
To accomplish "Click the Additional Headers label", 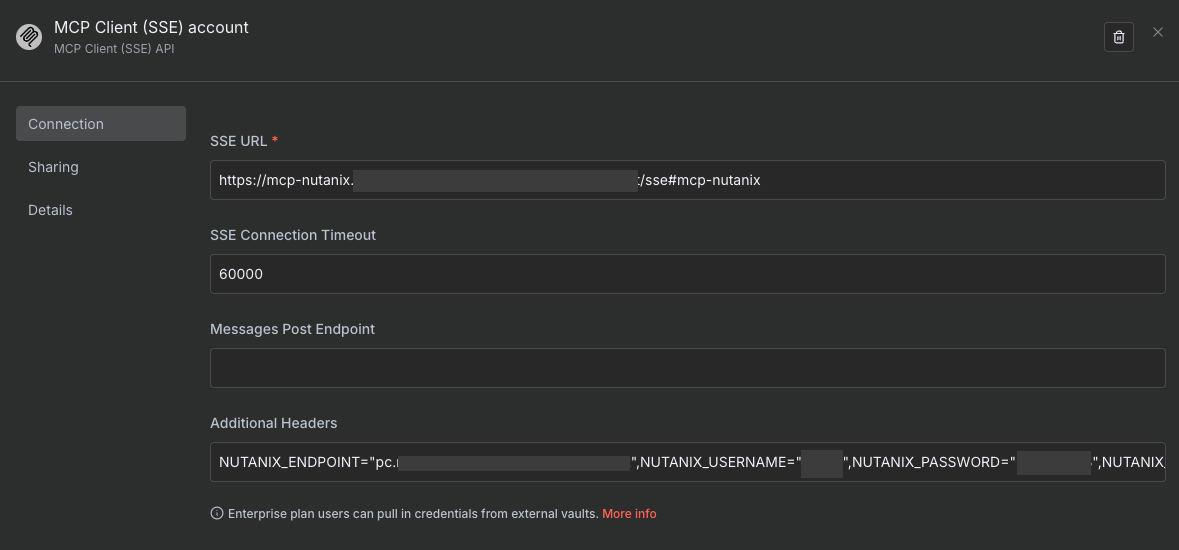I will coord(273,423).
